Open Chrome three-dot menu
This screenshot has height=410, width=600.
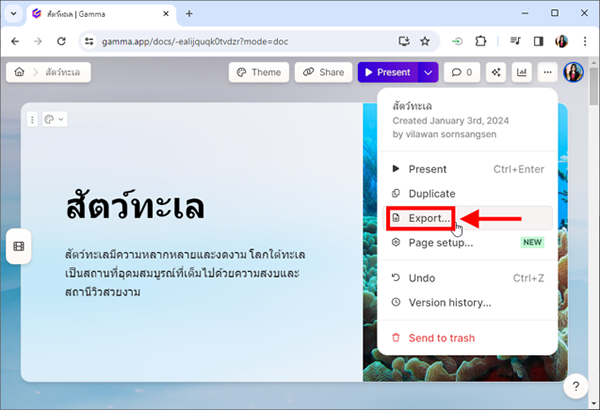click(585, 41)
